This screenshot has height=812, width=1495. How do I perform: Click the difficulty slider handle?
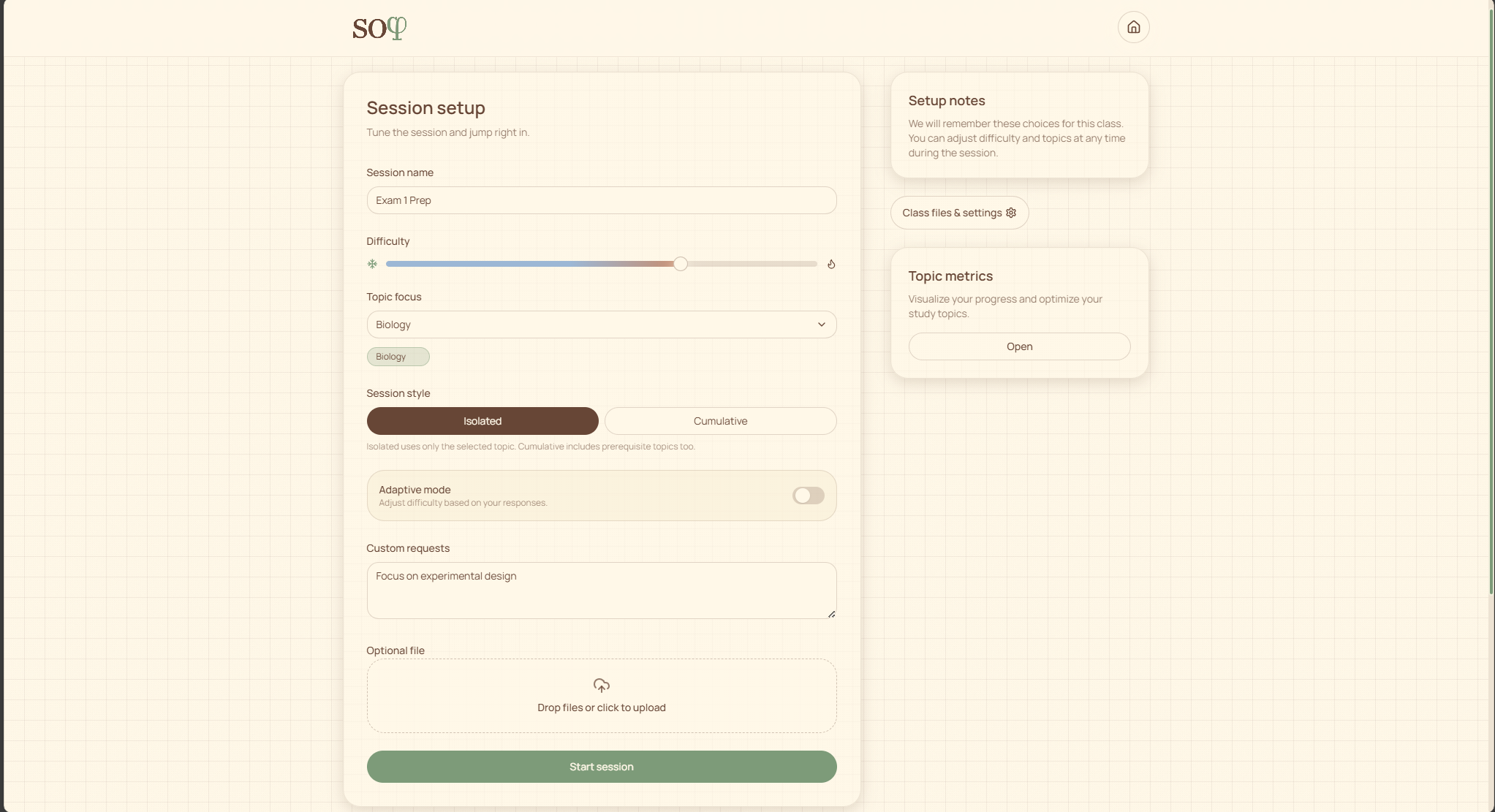[681, 264]
